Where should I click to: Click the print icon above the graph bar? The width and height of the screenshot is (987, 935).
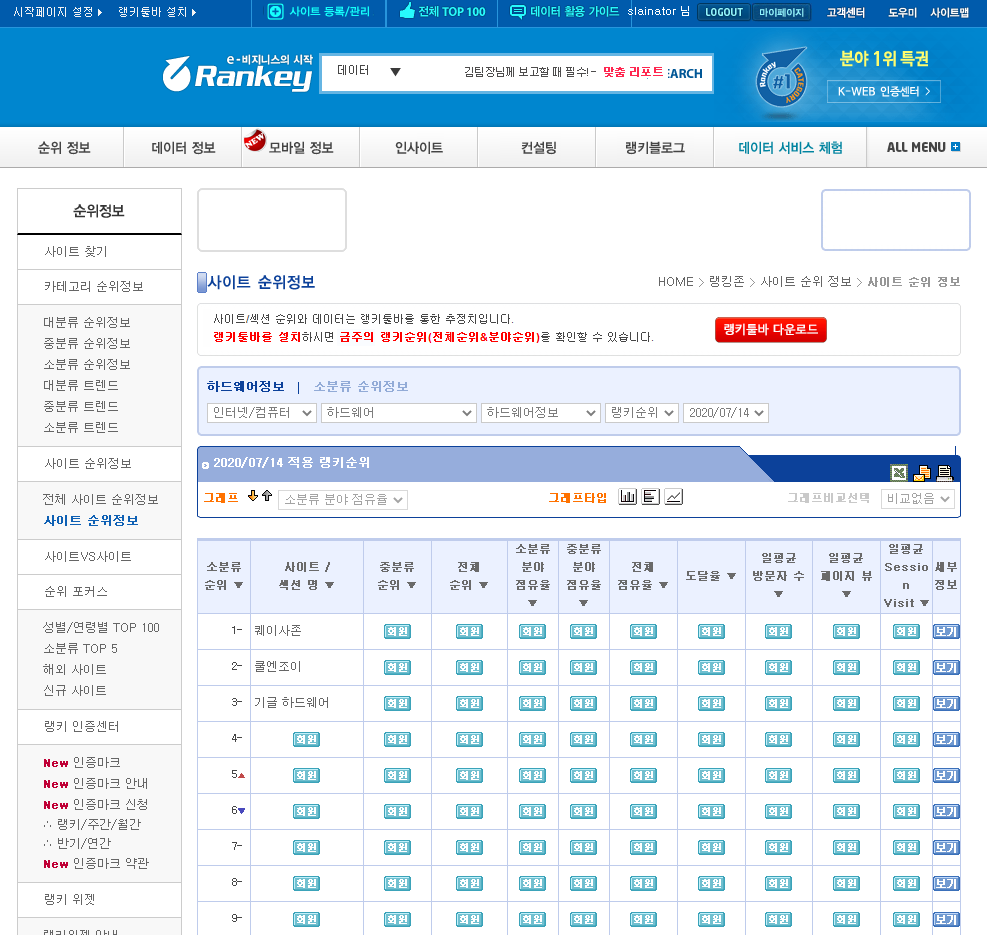click(944, 473)
